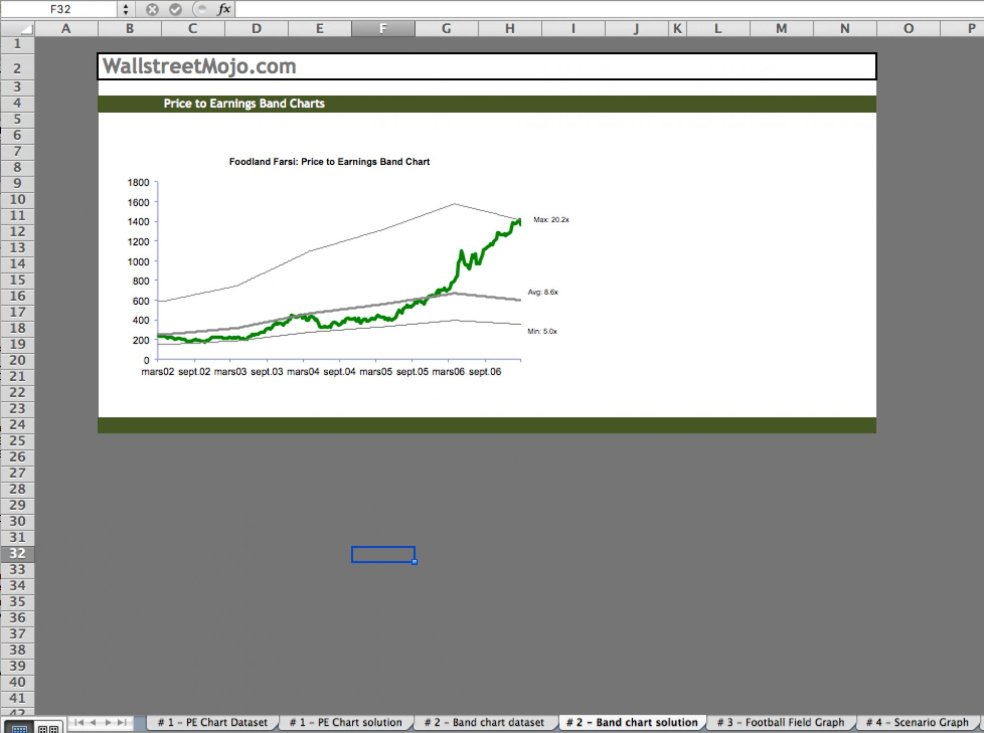
Task: Select column F via its header
Action: coord(383,29)
